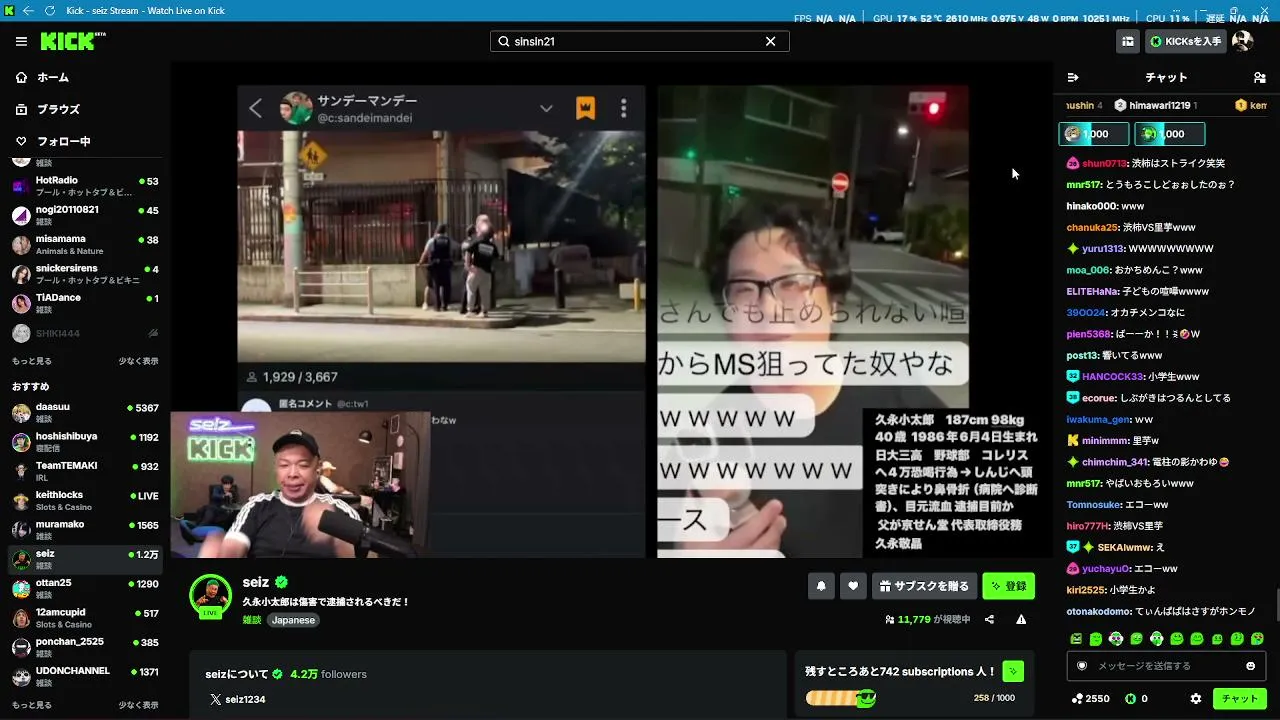The image size is (1280, 720).
Task: Click the KICKsを入手 button
Action: point(1186,41)
